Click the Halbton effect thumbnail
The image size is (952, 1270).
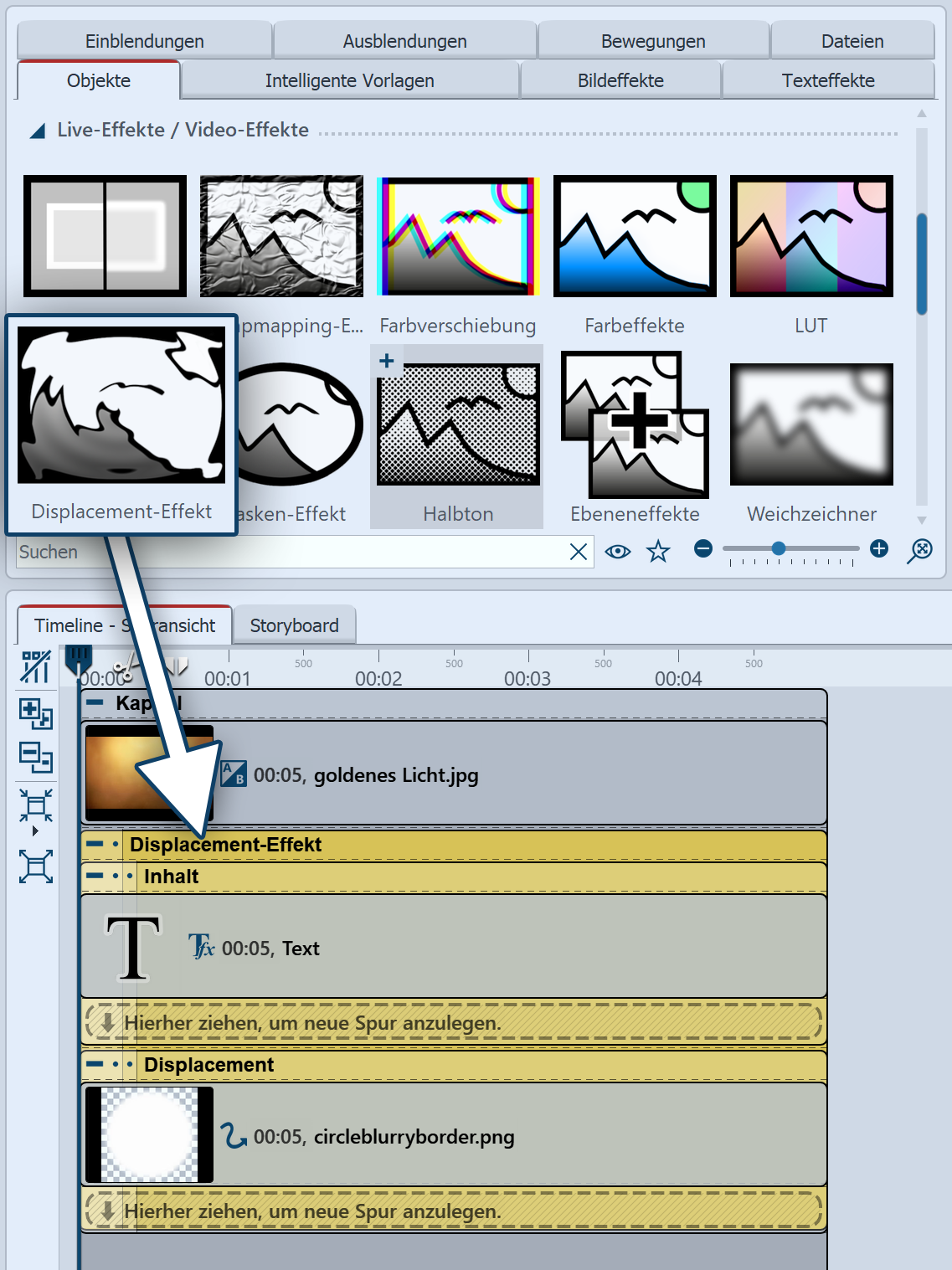point(457,425)
